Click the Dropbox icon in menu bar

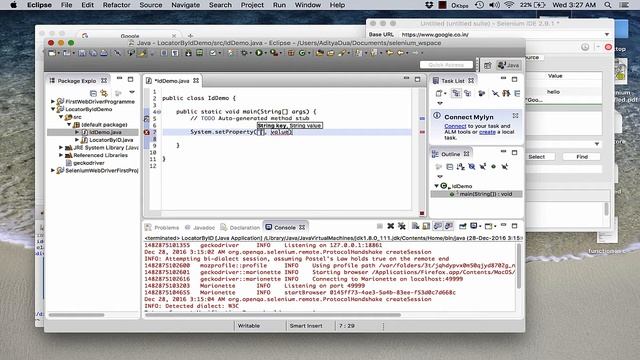(x=429, y=5)
